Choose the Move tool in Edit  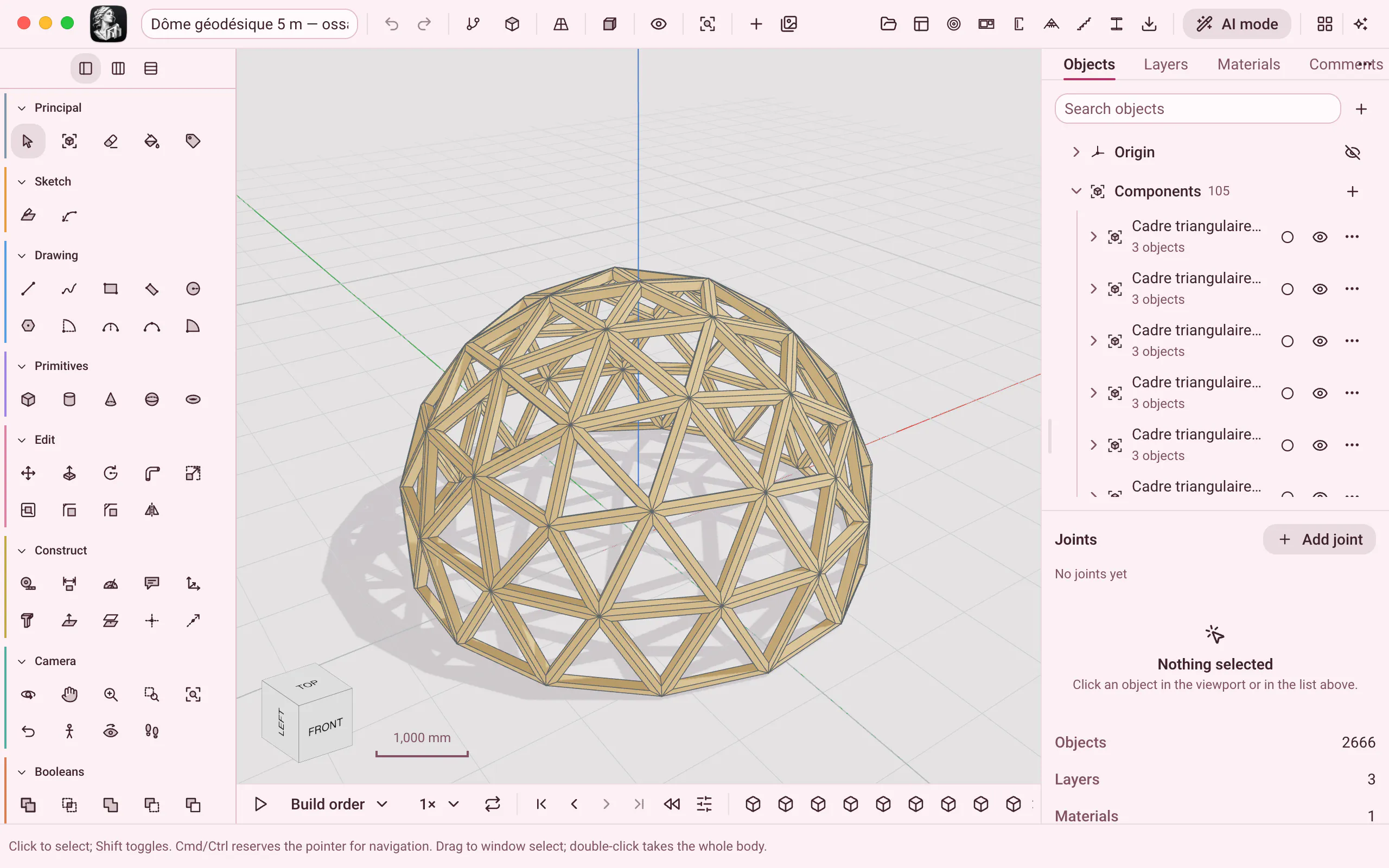pyautogui.click(x=28, y=473)
